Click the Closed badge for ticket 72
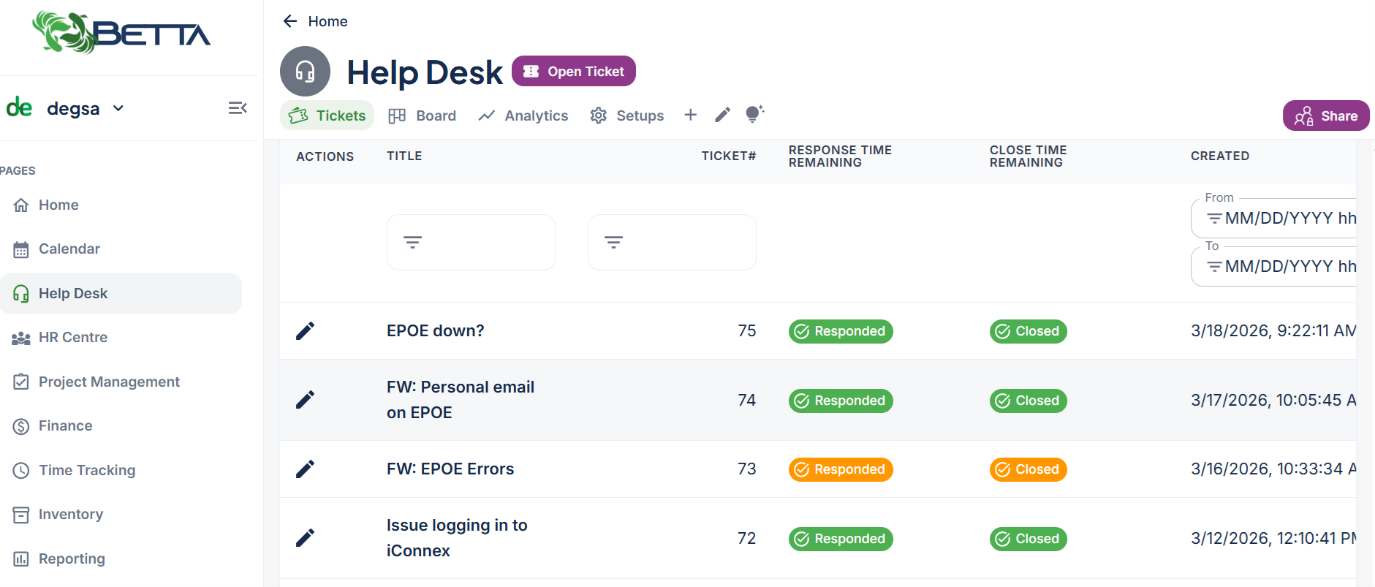The width and height of the screenshot is (1375, 587). pyautogui.click(x=1028, y=538)
